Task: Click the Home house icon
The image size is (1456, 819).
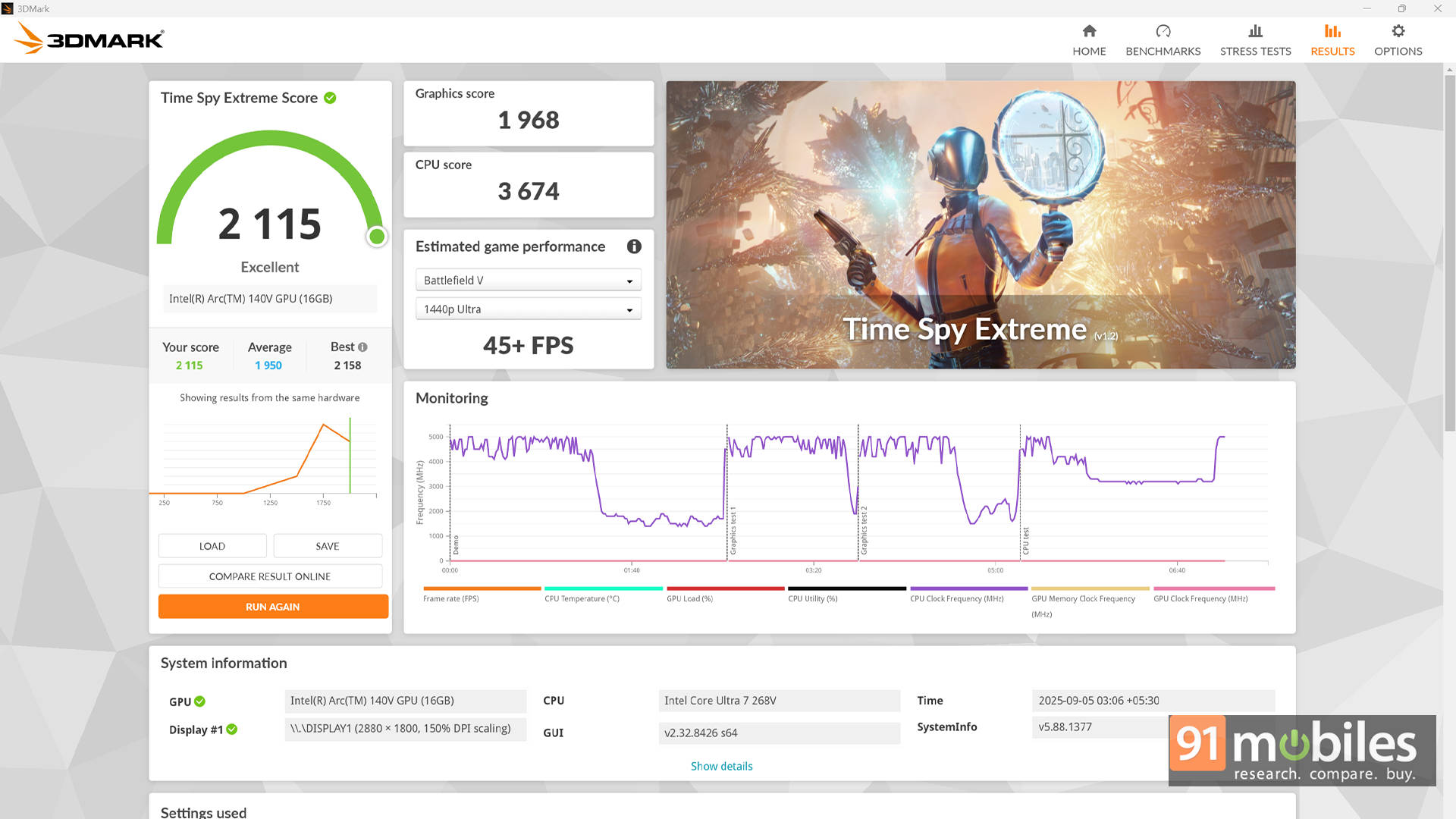Action: 1089,31
